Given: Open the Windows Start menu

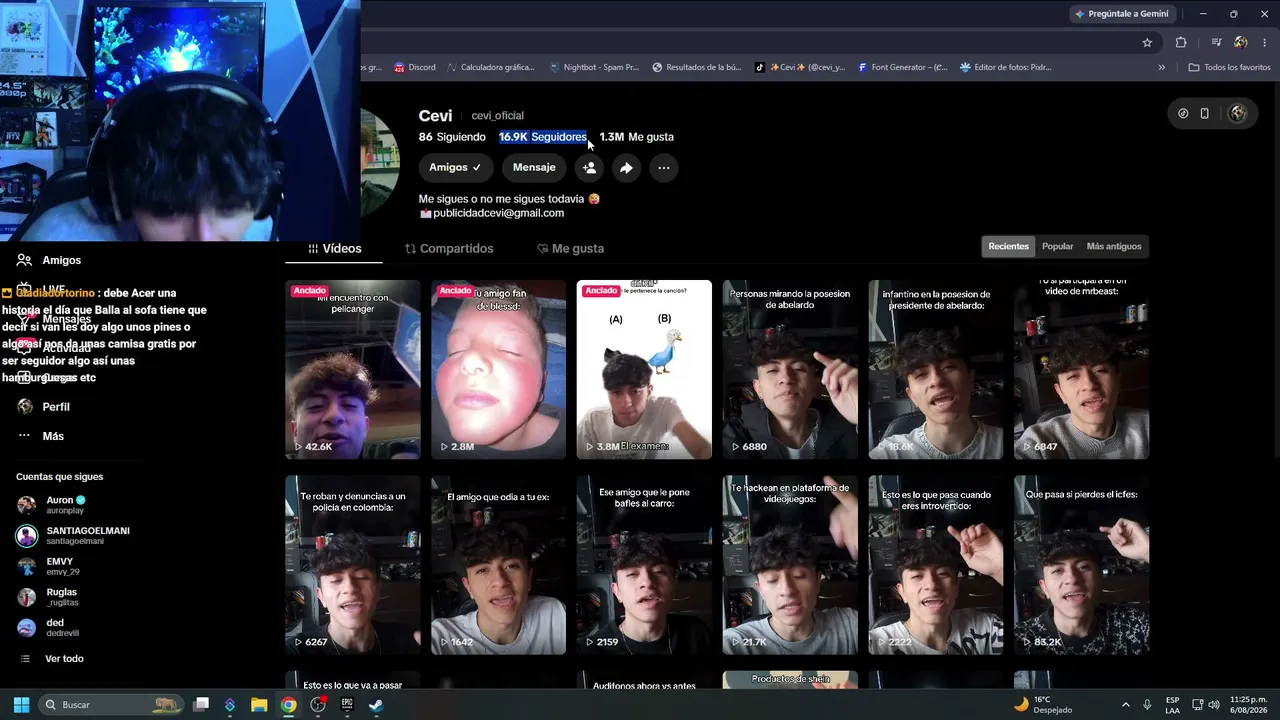Looking at the screenshot, I should click(x=21, y=705).
